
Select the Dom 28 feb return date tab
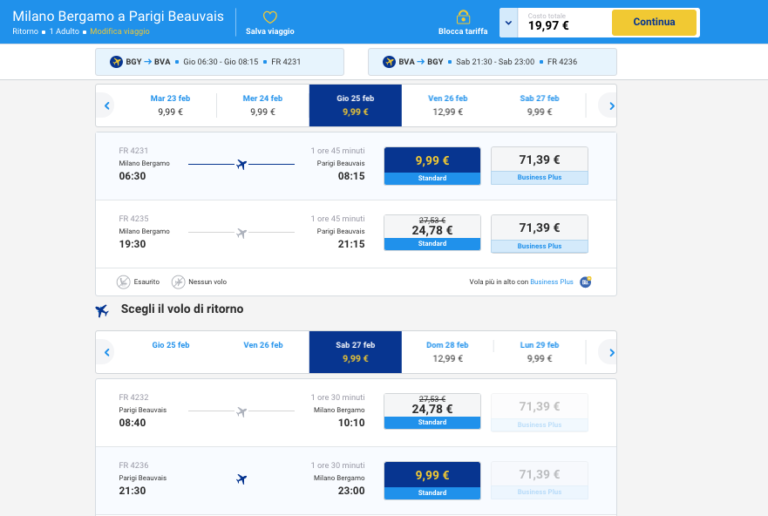click(447, 352)
